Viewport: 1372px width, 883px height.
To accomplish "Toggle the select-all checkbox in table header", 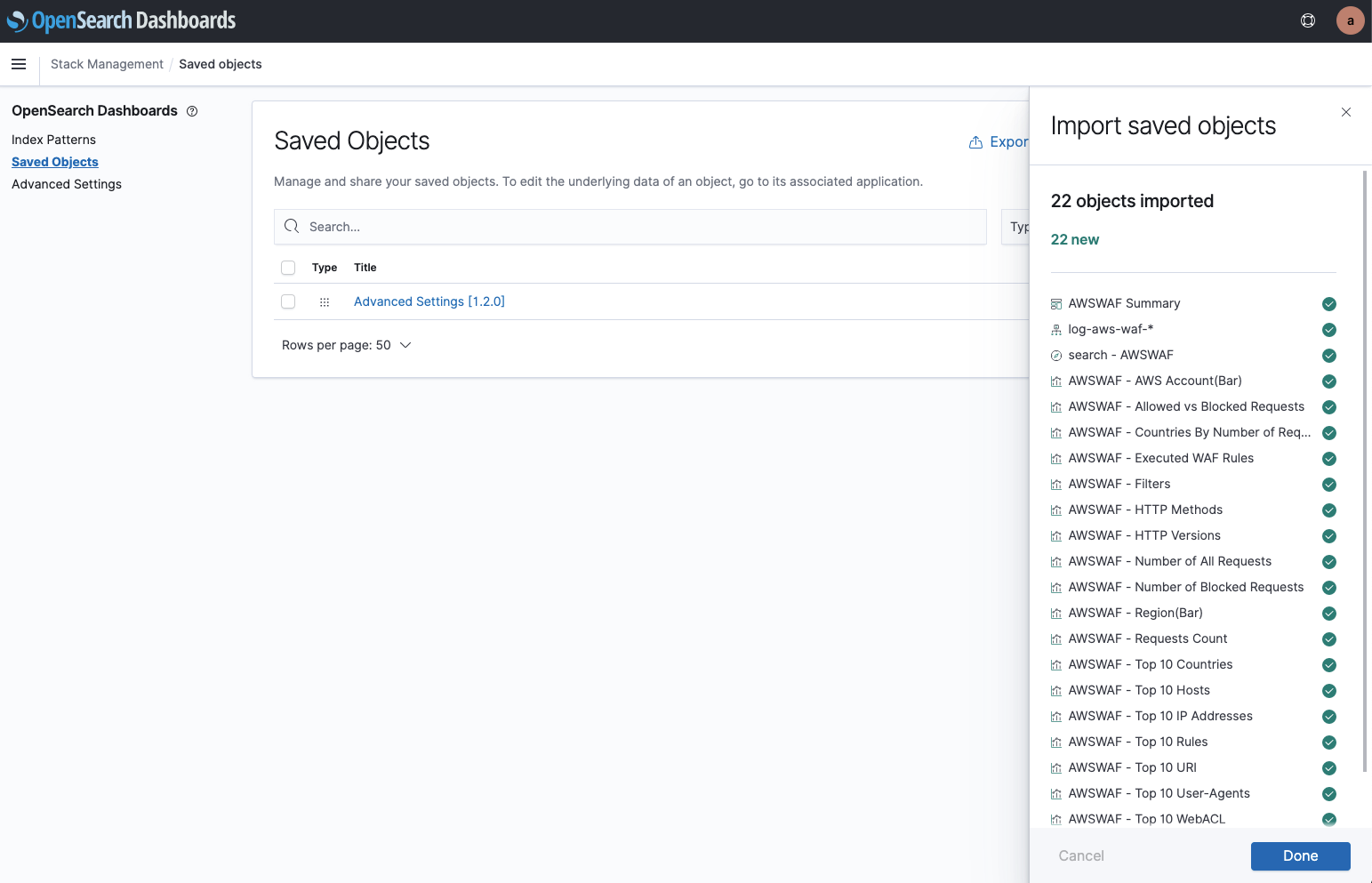I will [x=288, y=268].
